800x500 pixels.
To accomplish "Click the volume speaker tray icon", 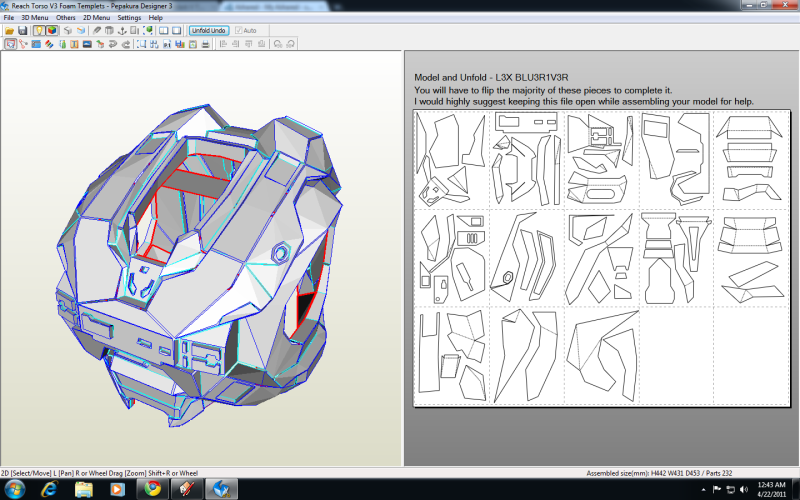I will pos(744,489).
